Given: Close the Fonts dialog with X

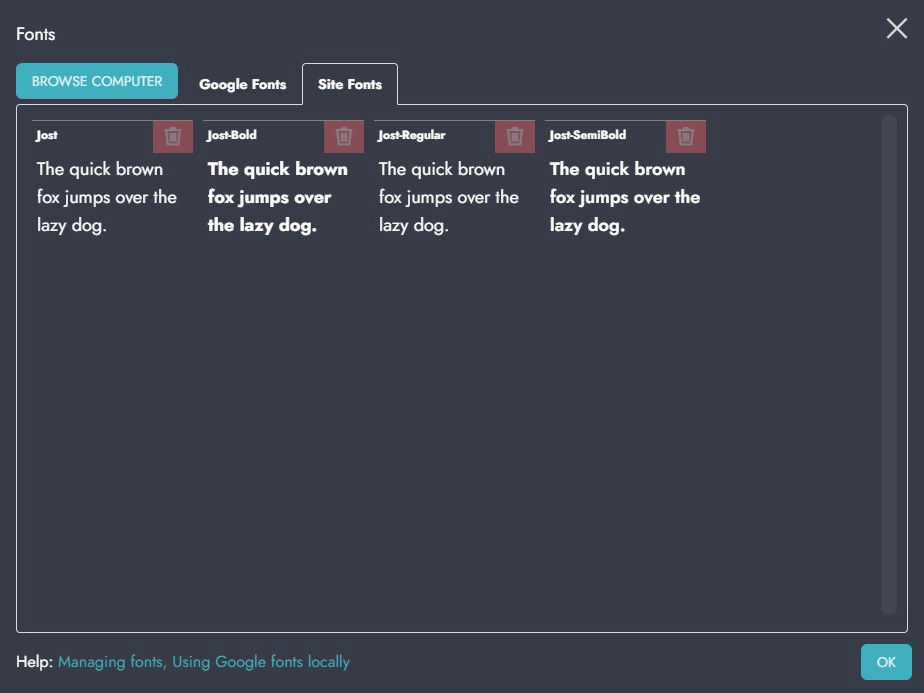Looking at the screenshot, I should click(896, 29).
